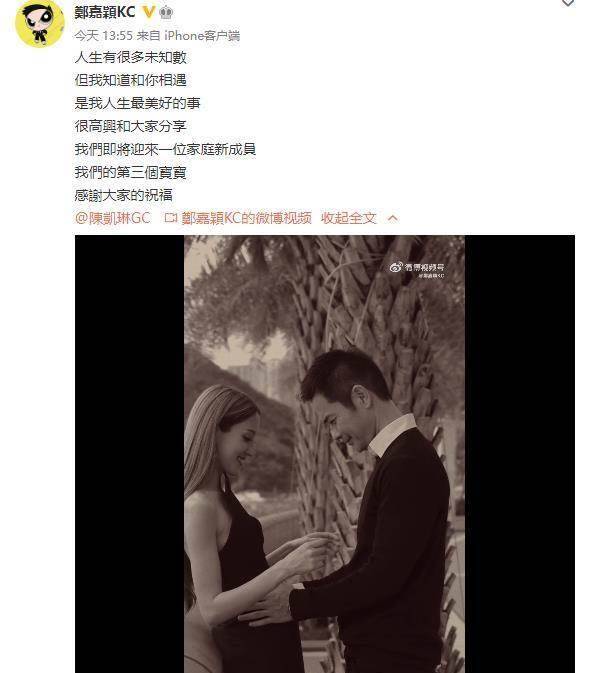Click the iPhone客户端 source link
Screen dimensions: 592x673
202,36
